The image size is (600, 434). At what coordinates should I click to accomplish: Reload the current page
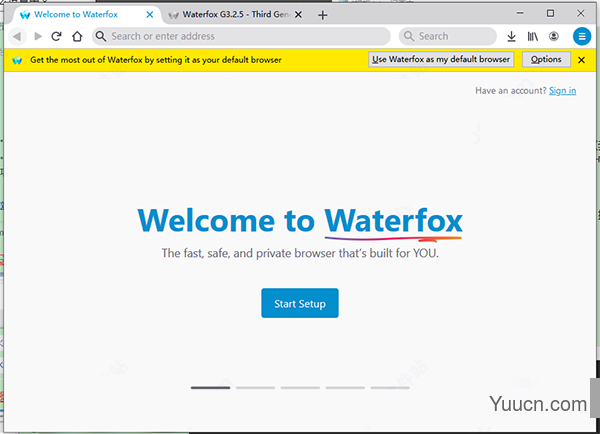[57, 36]
